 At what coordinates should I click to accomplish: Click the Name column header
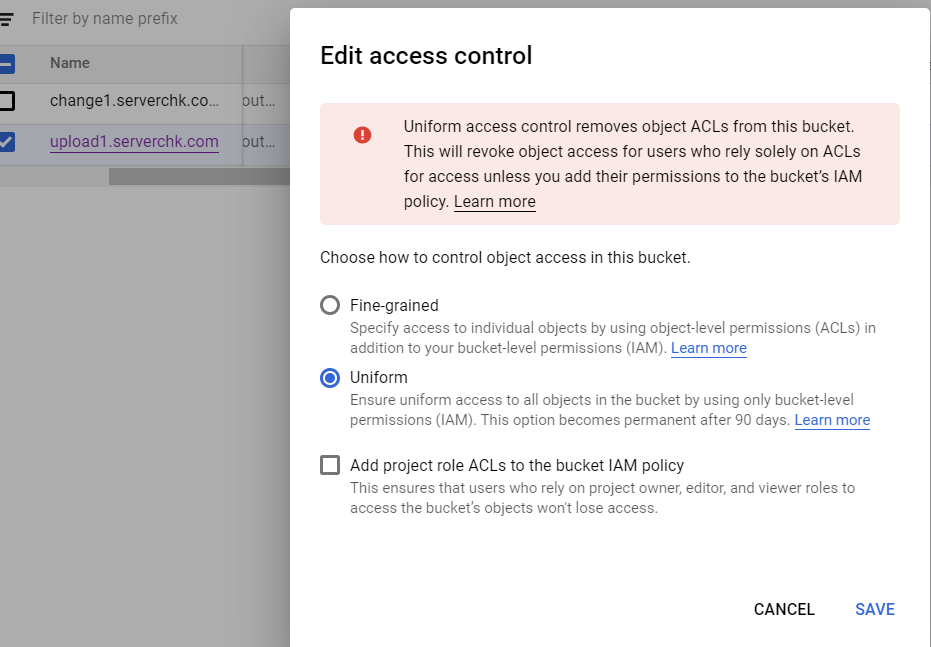70,63
